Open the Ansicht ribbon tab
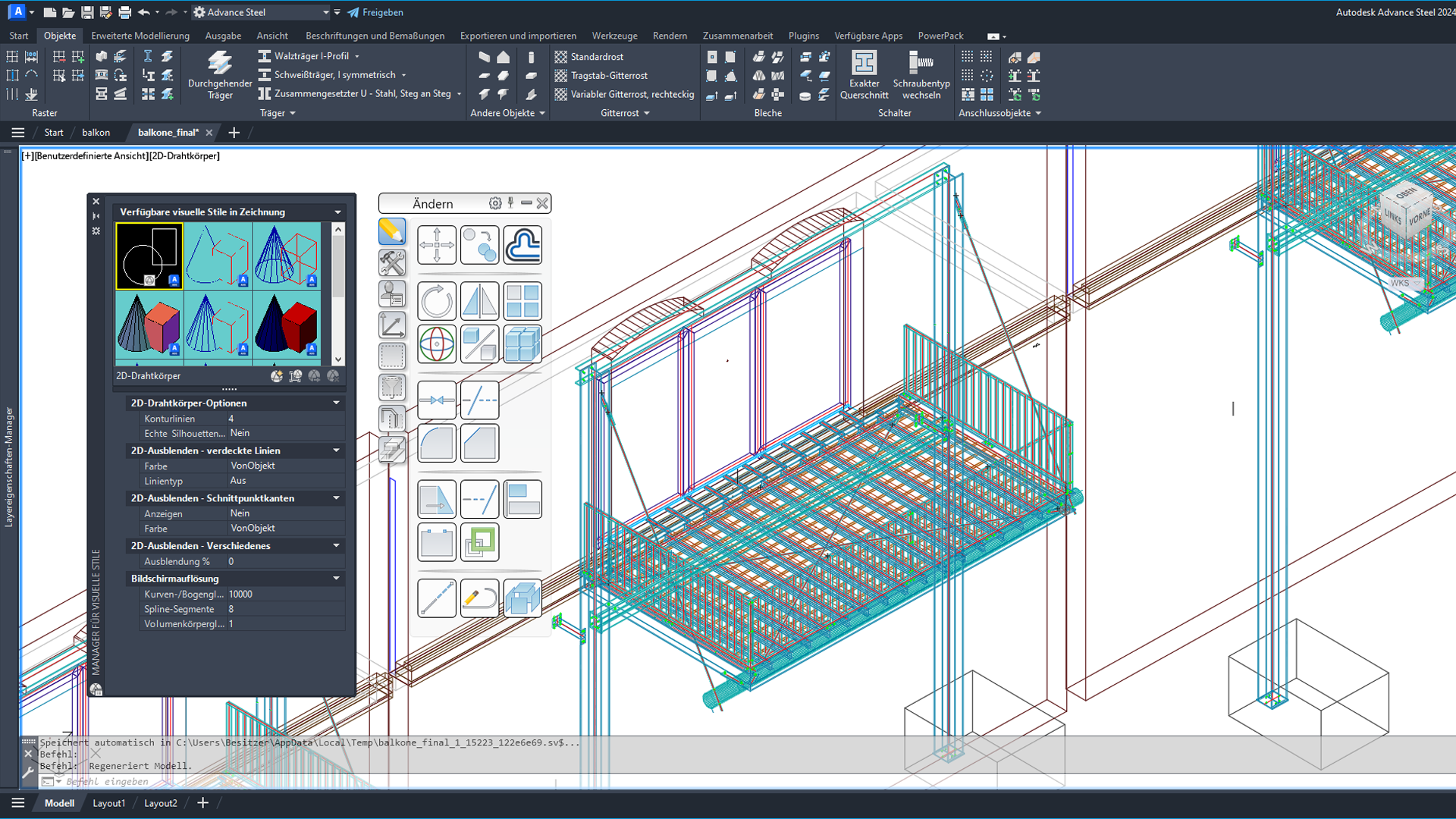The height and width of the screenshot is (819, 1456). point(271,36)
